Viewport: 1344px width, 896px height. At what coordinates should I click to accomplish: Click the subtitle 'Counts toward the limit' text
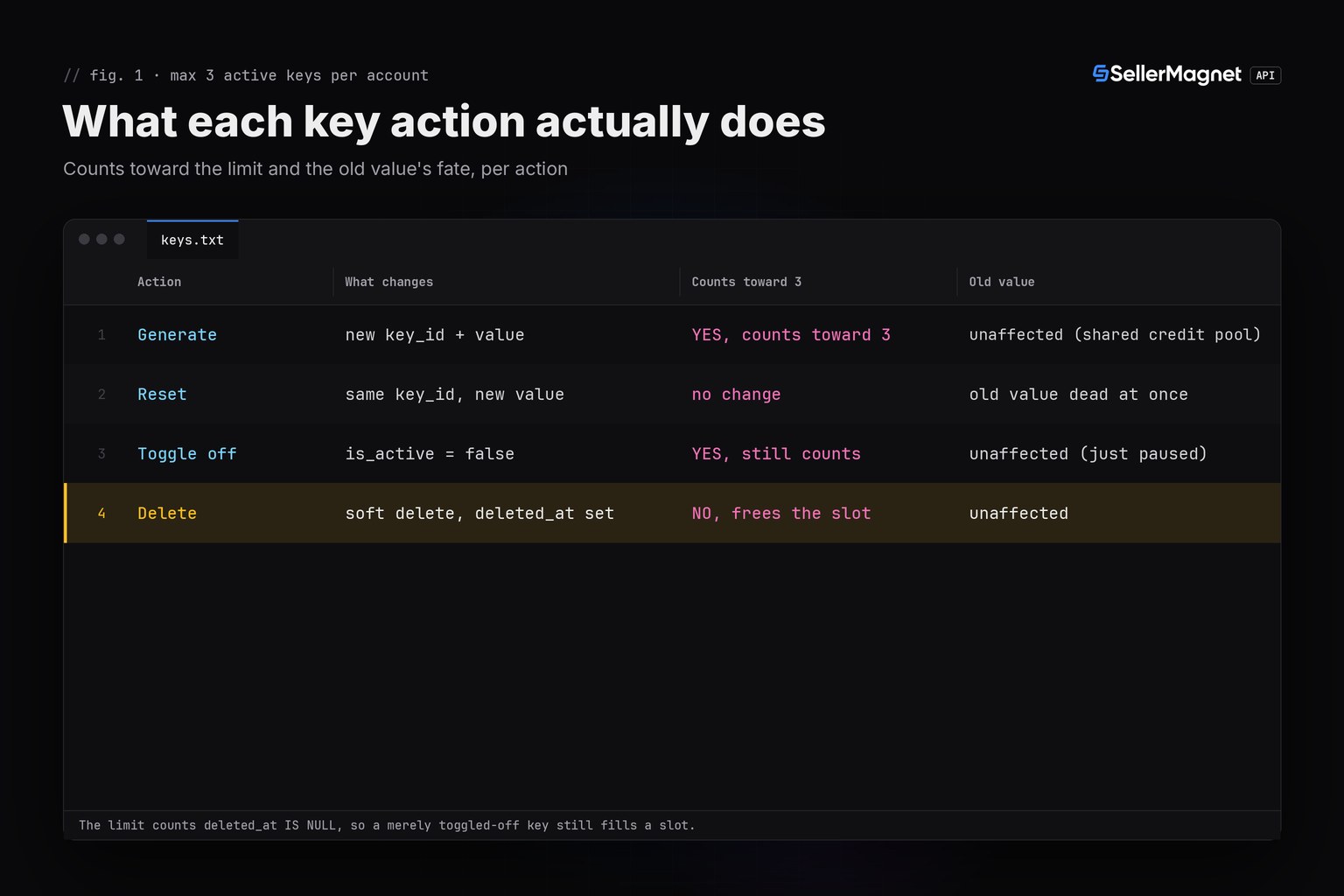pos(315,169)
